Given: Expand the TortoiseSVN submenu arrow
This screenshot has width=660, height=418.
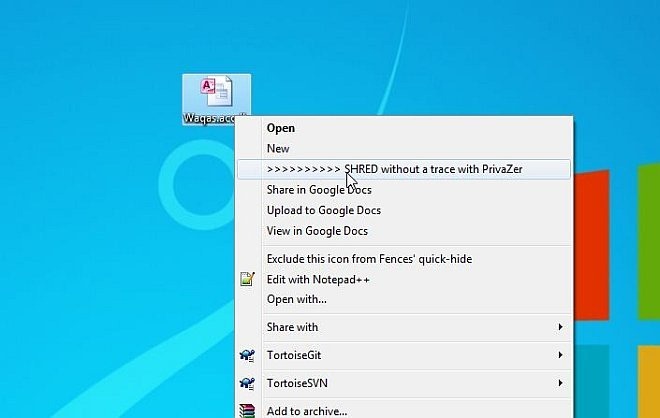Looking at the screenshot, I should tap(560, 383).
